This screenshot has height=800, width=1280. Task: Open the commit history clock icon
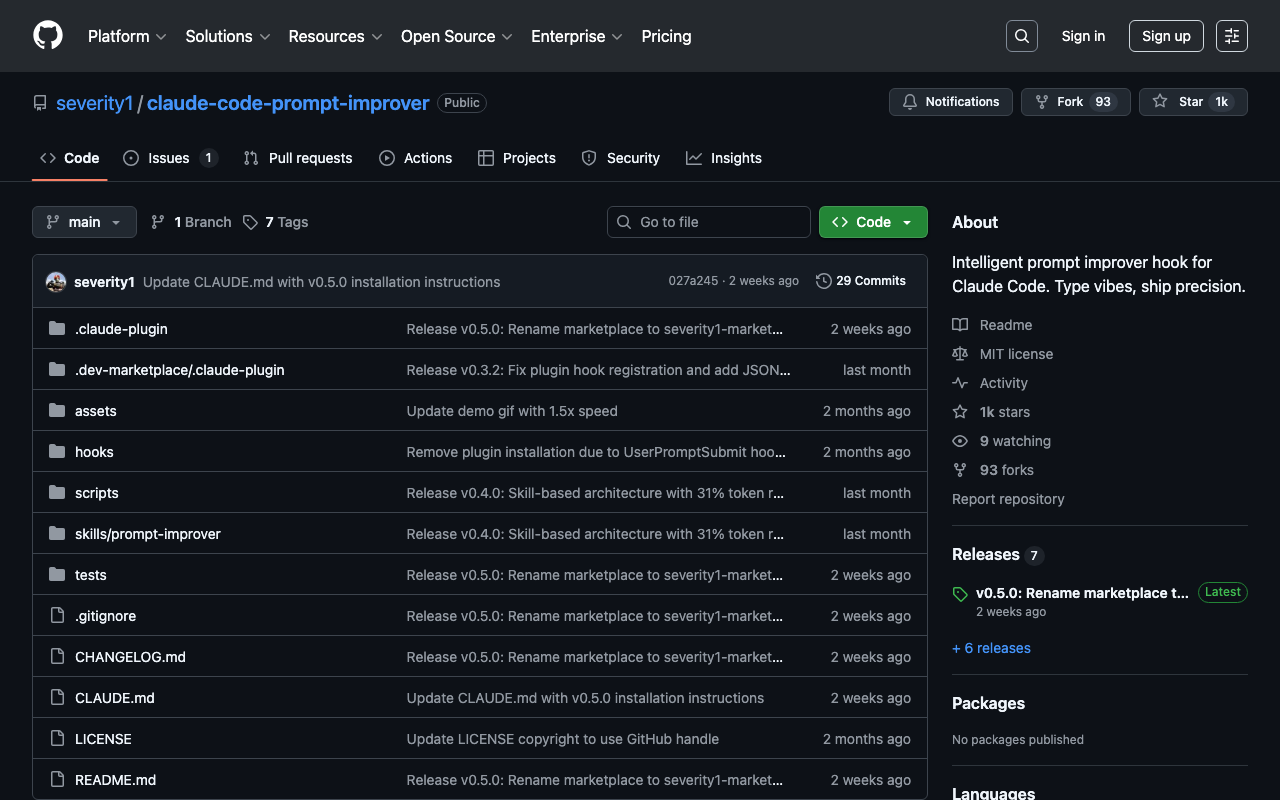(x=824, y=281)
